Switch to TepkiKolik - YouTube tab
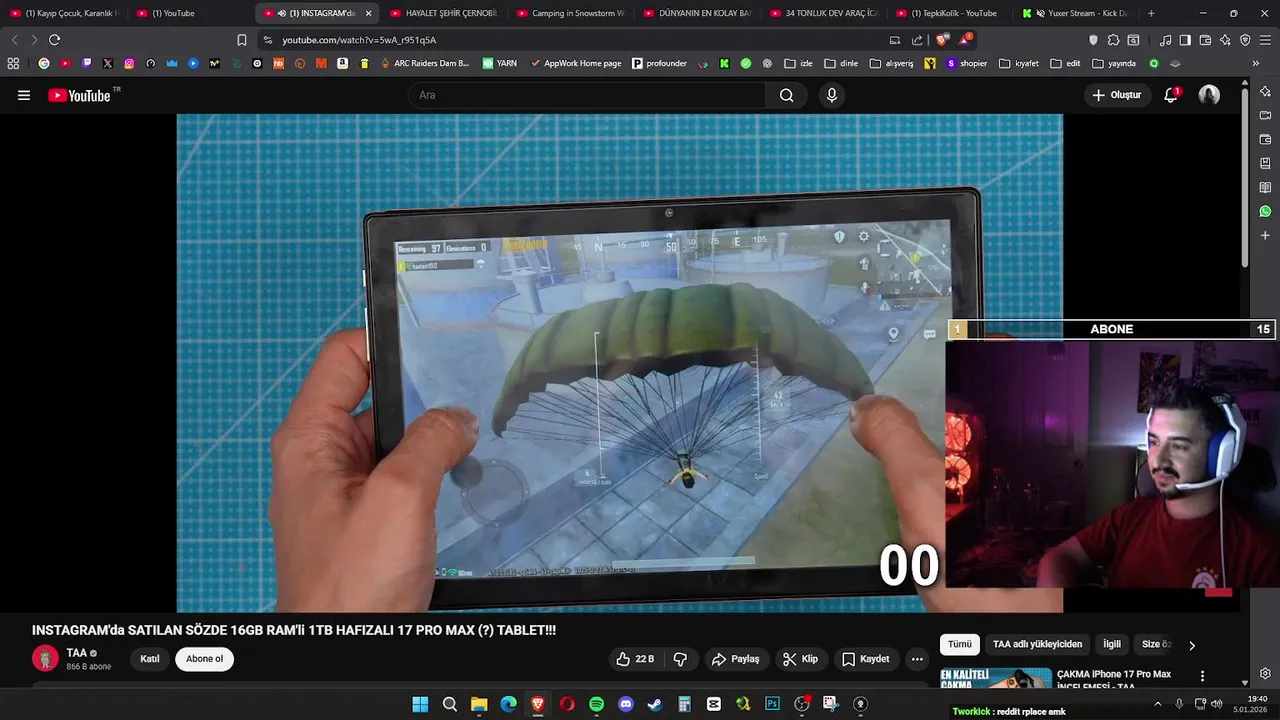 (x=948, y=13)
